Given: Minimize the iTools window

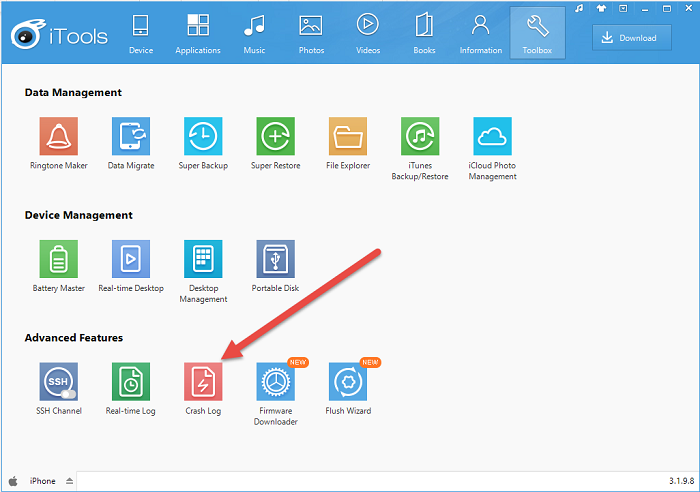Looking at the screenshot, I should (645, 9).
